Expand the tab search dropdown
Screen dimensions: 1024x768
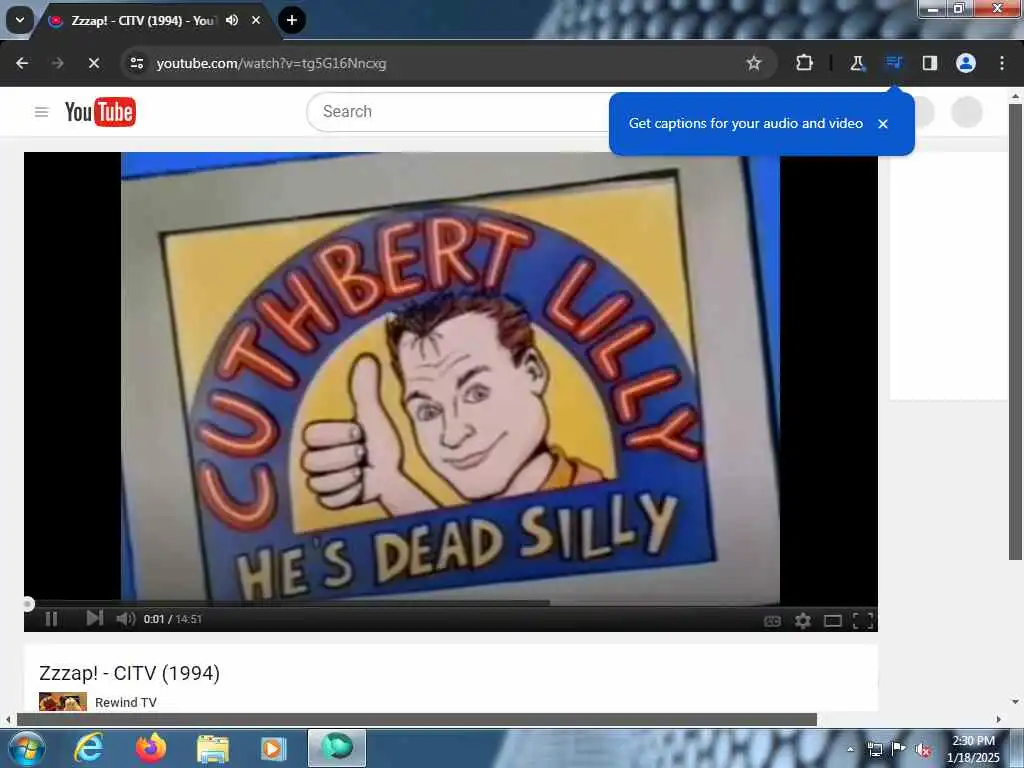20,20
